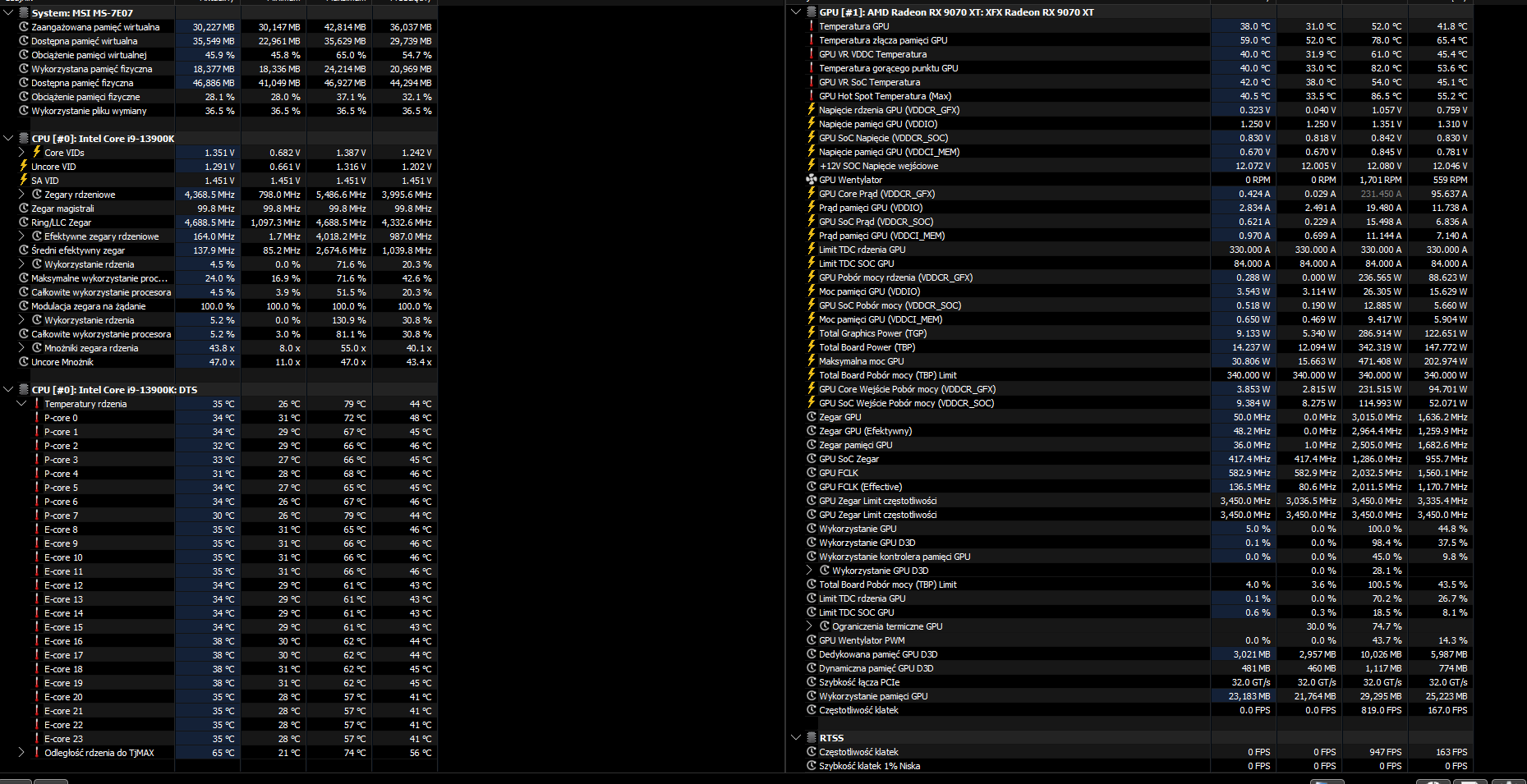This screenshot has width=1527, height=784.
Task: Click the gauge icon for GPU Wentylator PWM
Action: point(812,640)
